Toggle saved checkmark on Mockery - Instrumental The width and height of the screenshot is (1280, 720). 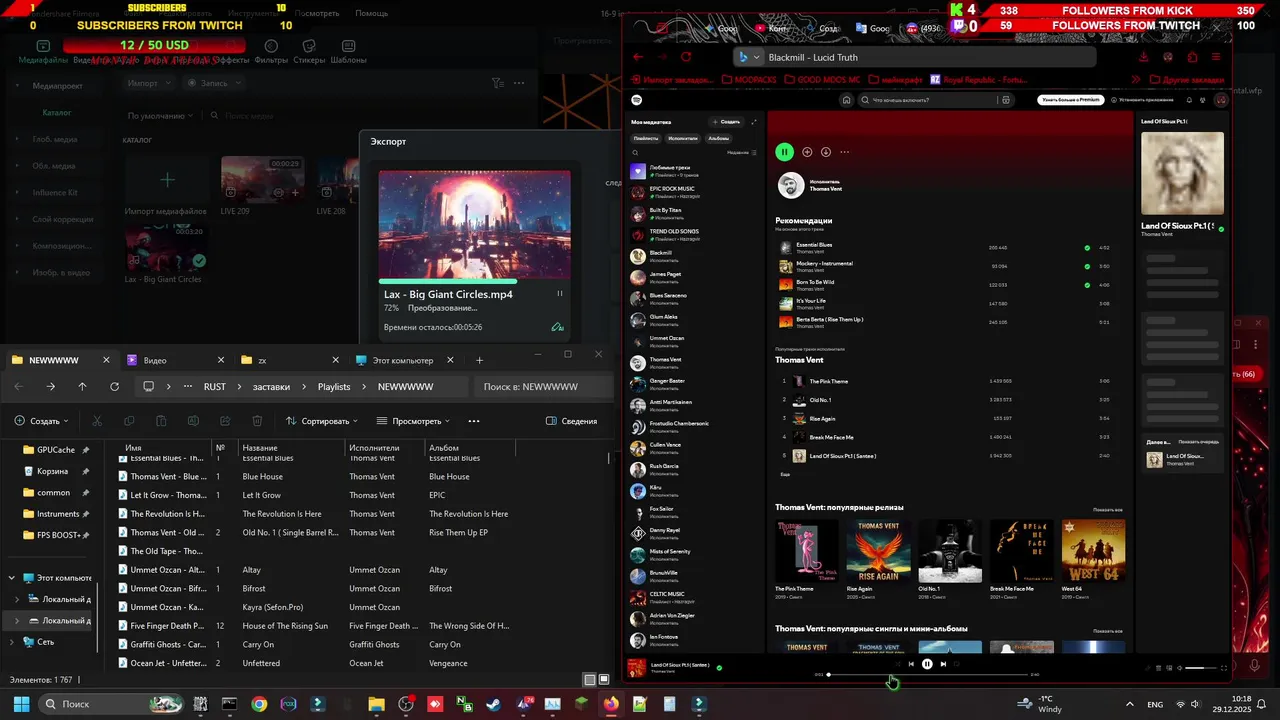coord(1087,266)
